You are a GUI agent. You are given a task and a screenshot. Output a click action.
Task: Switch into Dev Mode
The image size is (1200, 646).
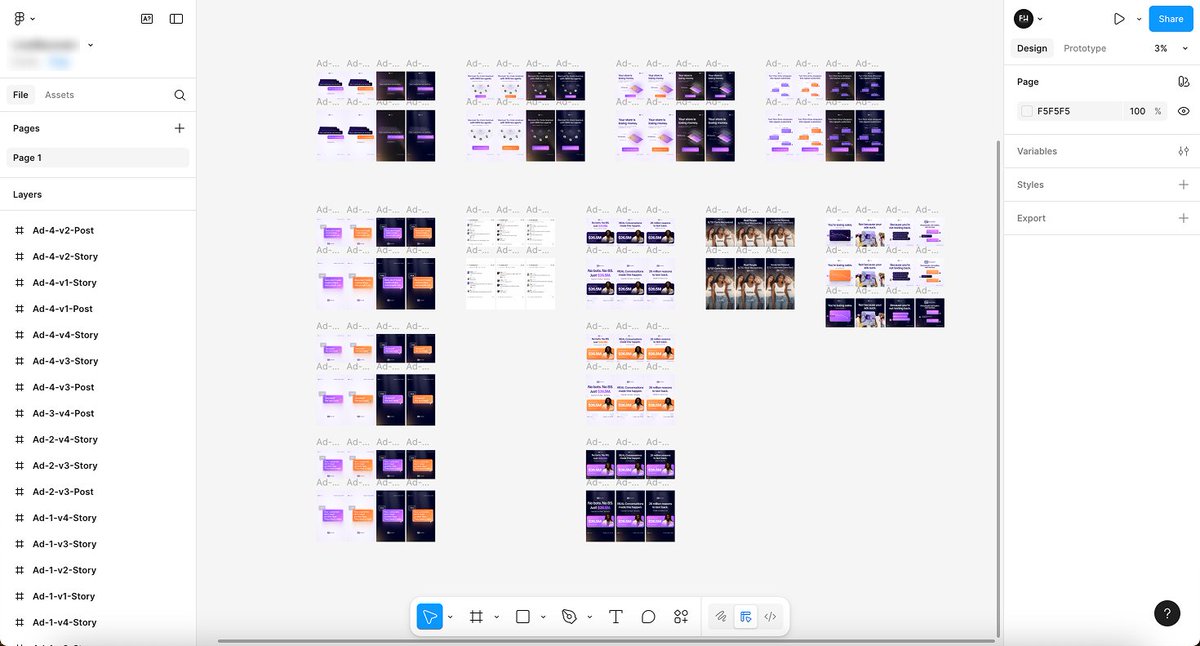pos(770,616)
